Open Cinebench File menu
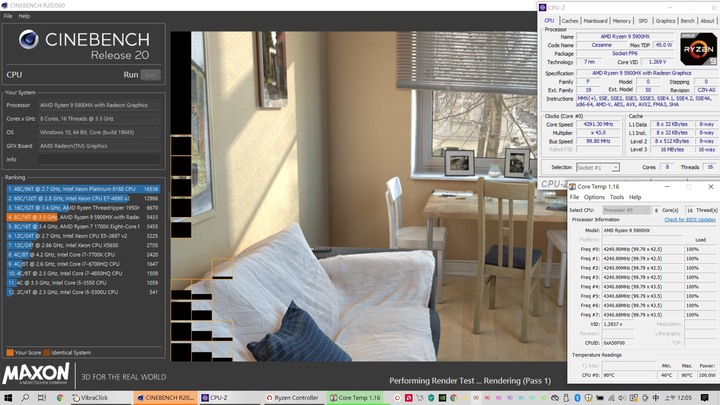 pos(8,16)
